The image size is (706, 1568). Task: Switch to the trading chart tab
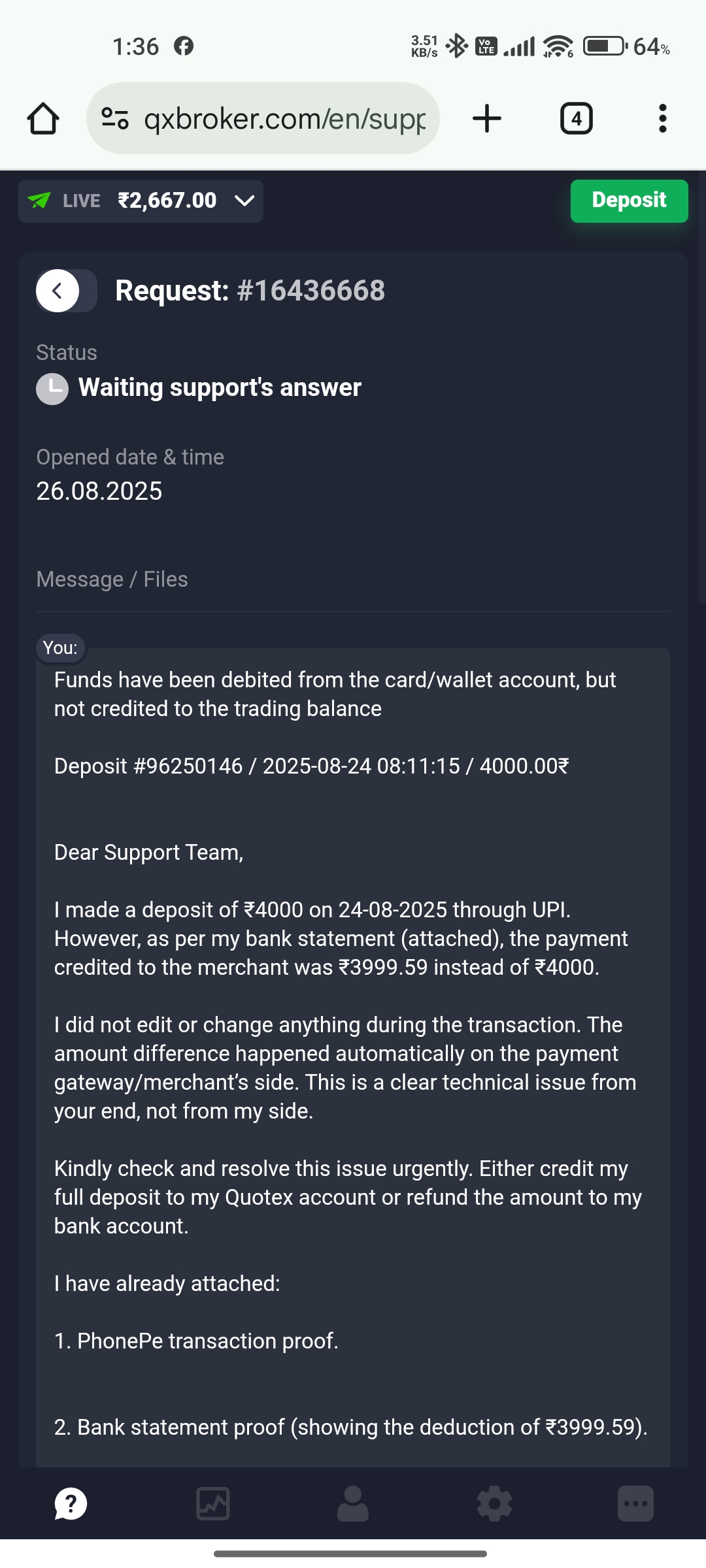coord(213,1503)
